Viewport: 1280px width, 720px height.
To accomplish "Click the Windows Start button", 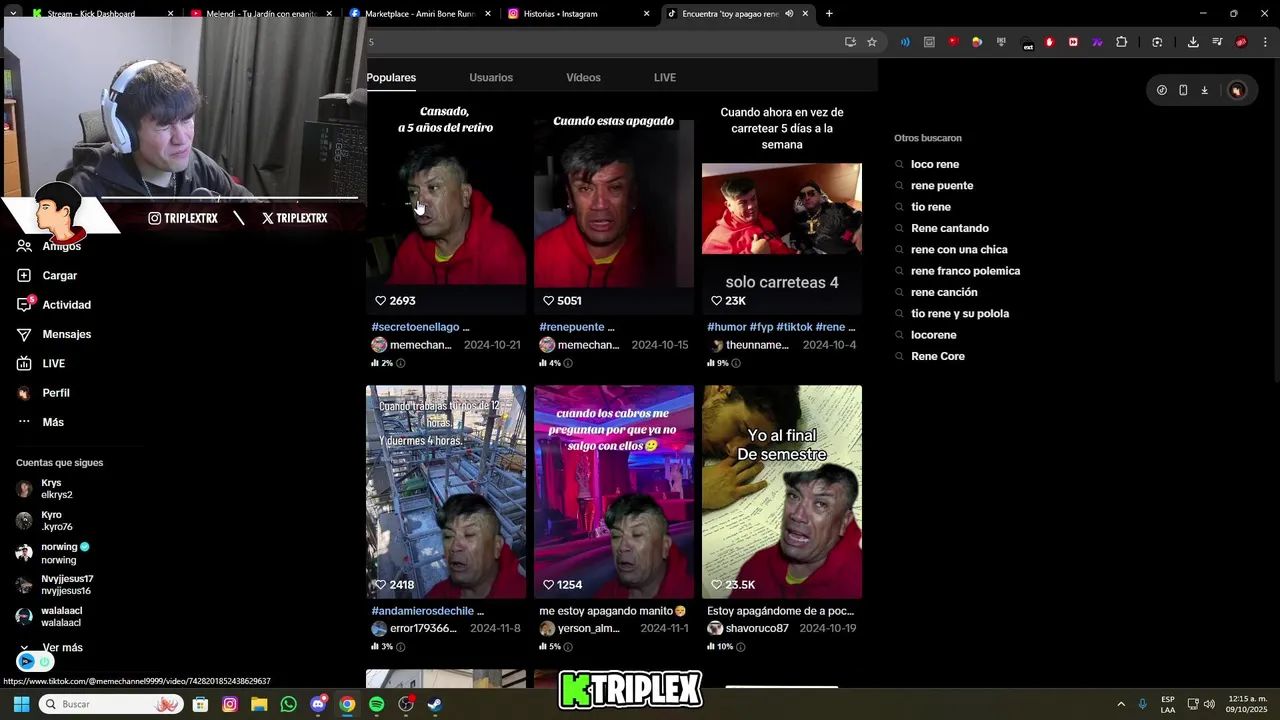I will tap(21, 704).
